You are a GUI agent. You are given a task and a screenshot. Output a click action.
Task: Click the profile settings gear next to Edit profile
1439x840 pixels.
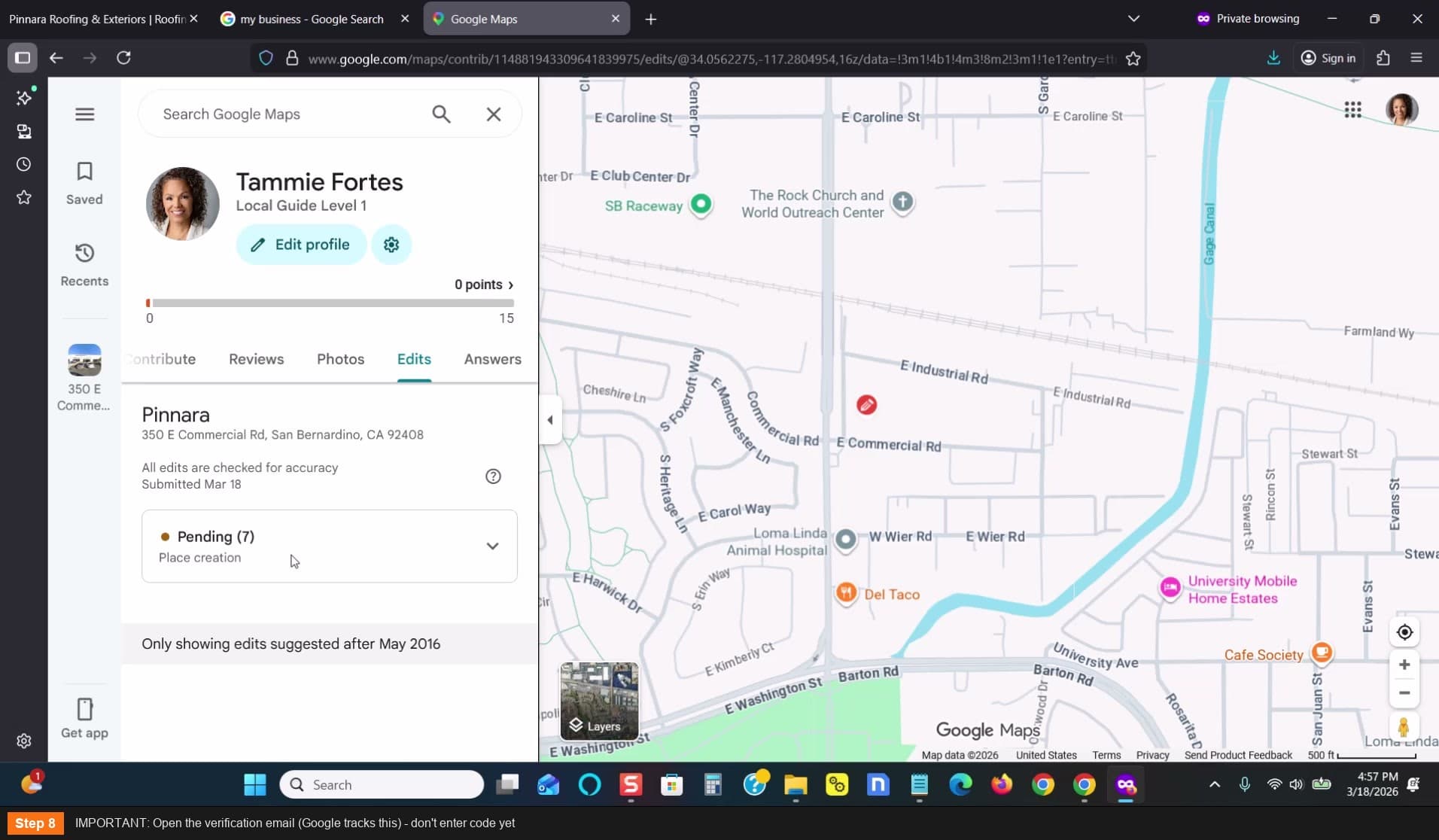click(391, 245)
